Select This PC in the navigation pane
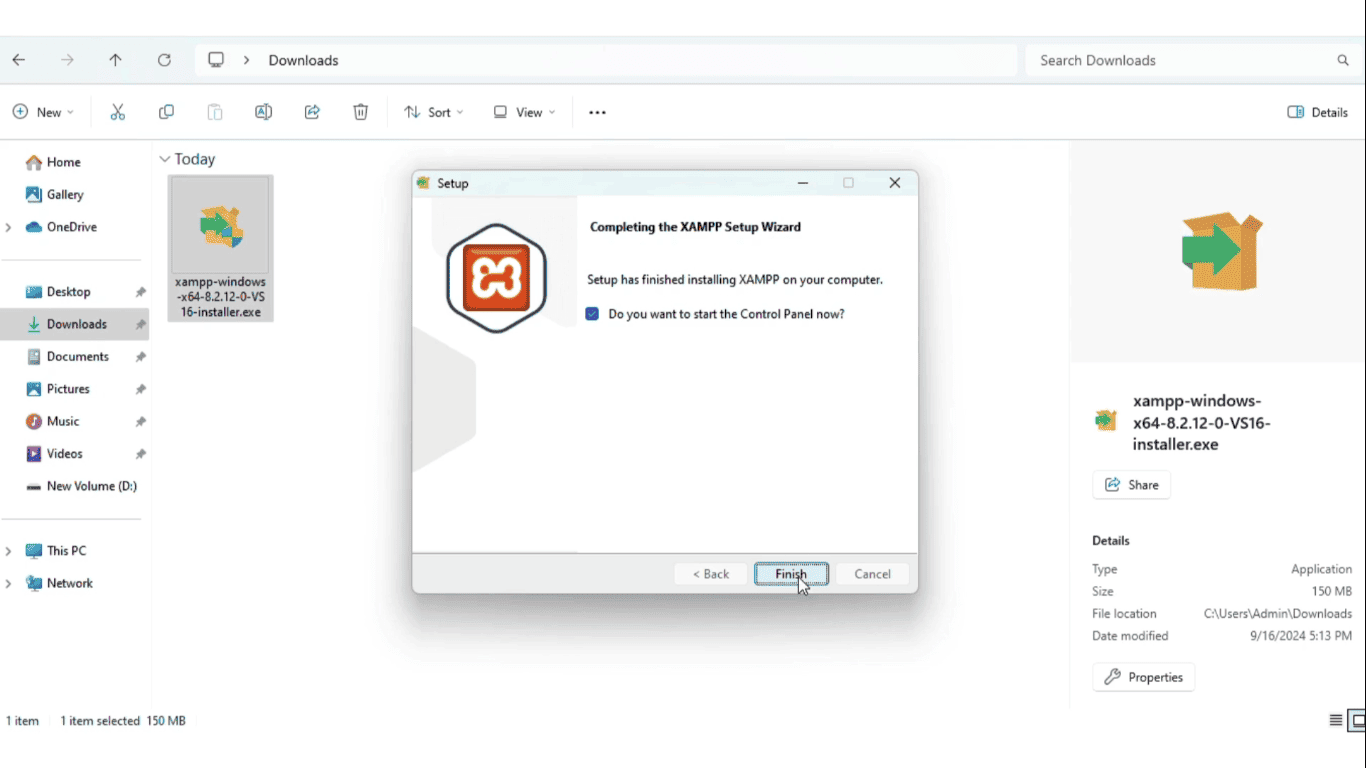Image resolution: width=1366 pixels, height=768 pixels. (66, 551)
